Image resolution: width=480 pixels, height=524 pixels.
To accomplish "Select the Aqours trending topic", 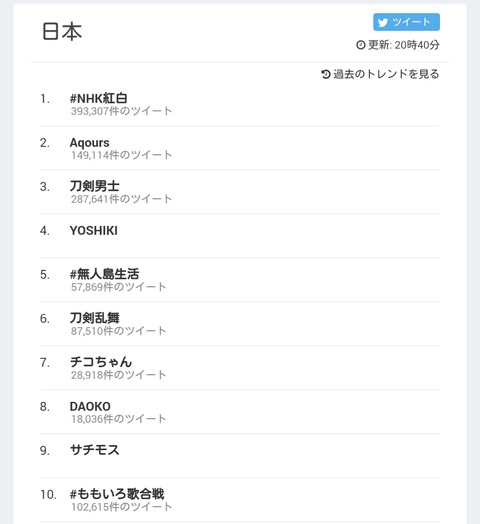I will [89, 143].
